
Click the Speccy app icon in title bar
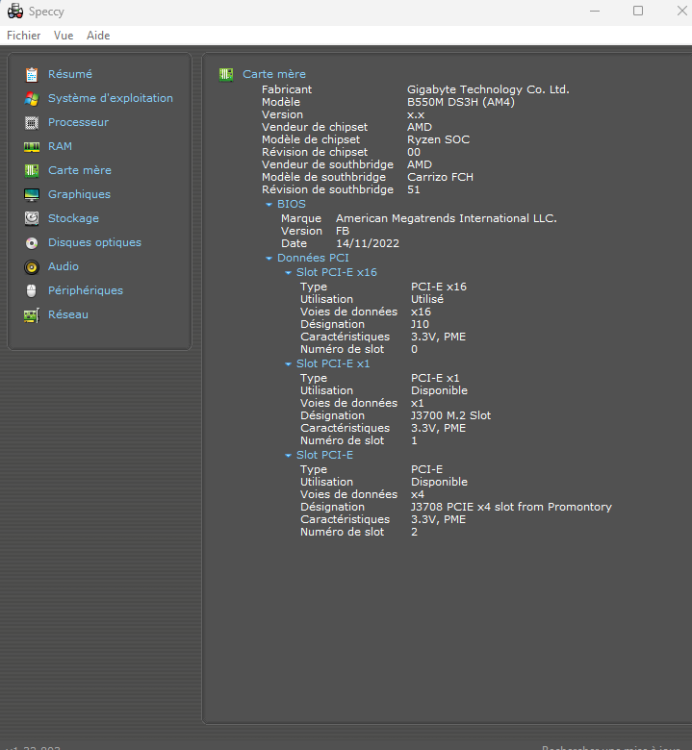[x=15, y=11]
